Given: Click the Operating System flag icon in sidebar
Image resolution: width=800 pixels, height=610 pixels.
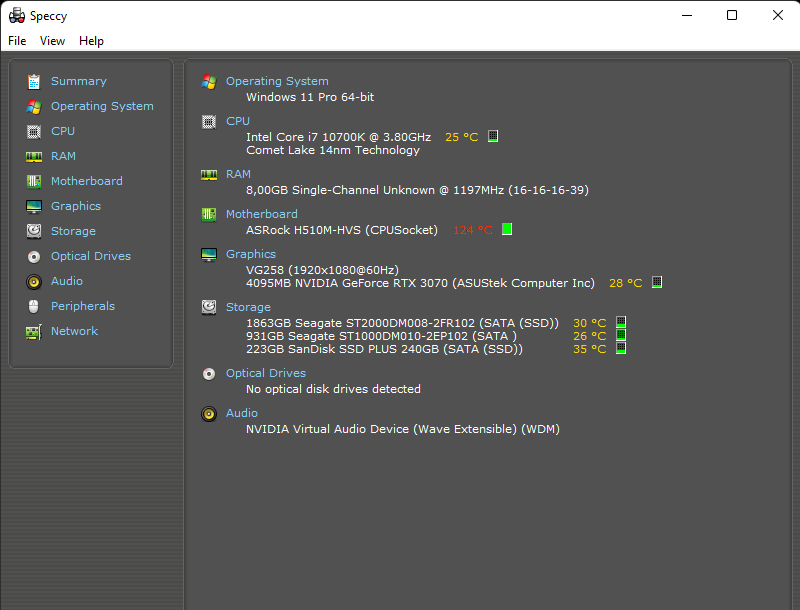Looking at the screenshot, I should [x=34, y=107].
